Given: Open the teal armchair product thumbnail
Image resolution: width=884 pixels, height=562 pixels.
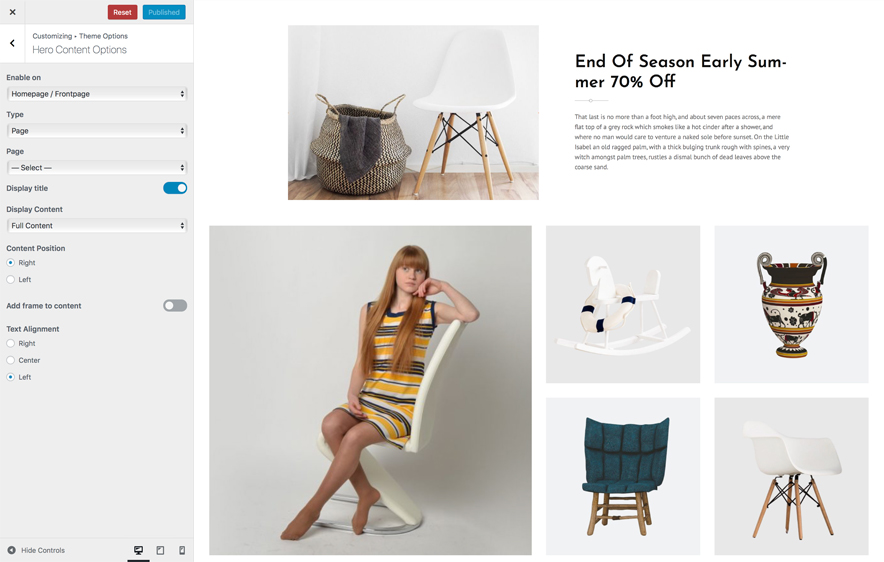Looking at the screenshot, I should tap(622, 476).
